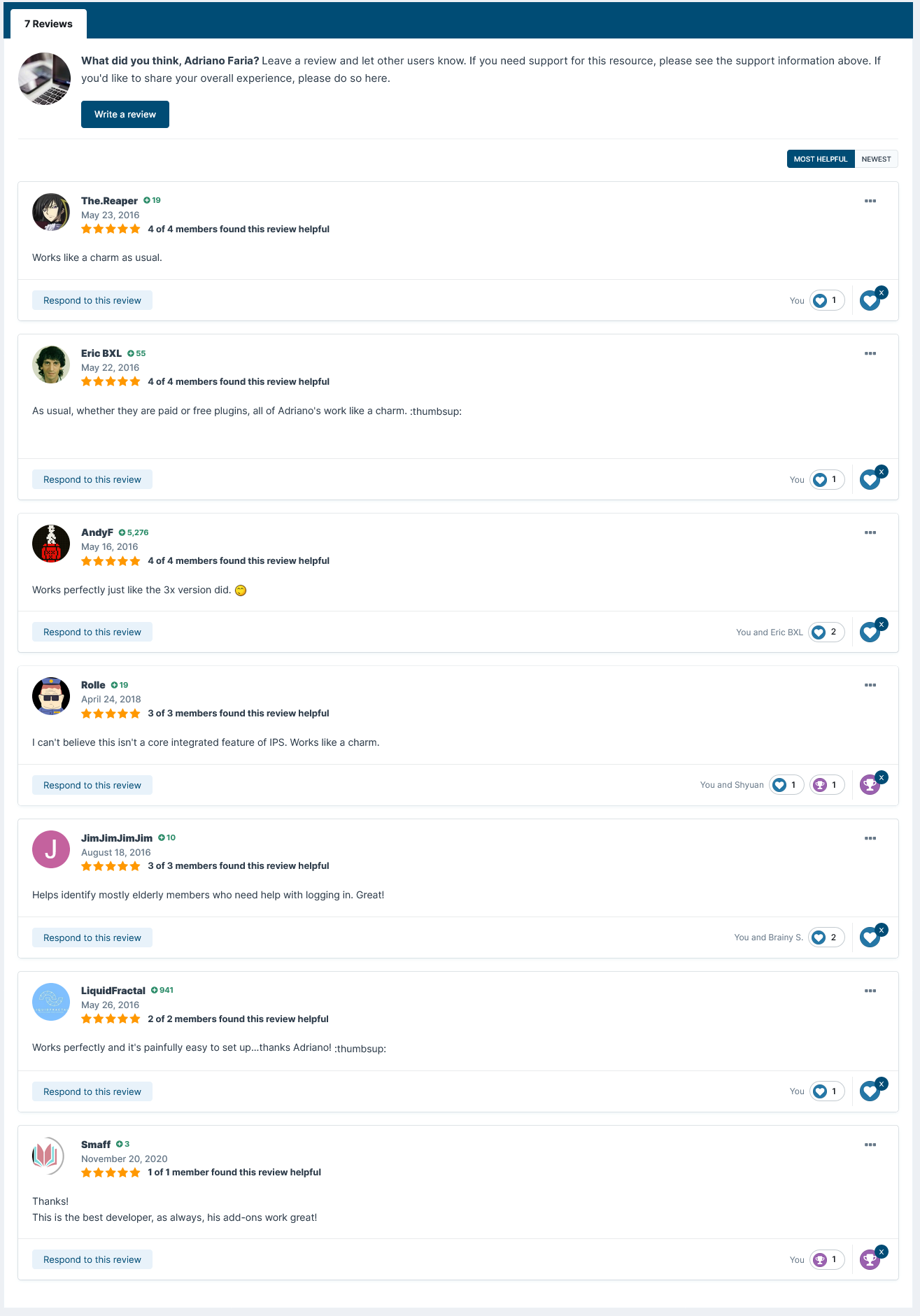Open options menu for Rolle's review
The image size is (920, 1316).
pyautogui.click(x=870, y=685)
